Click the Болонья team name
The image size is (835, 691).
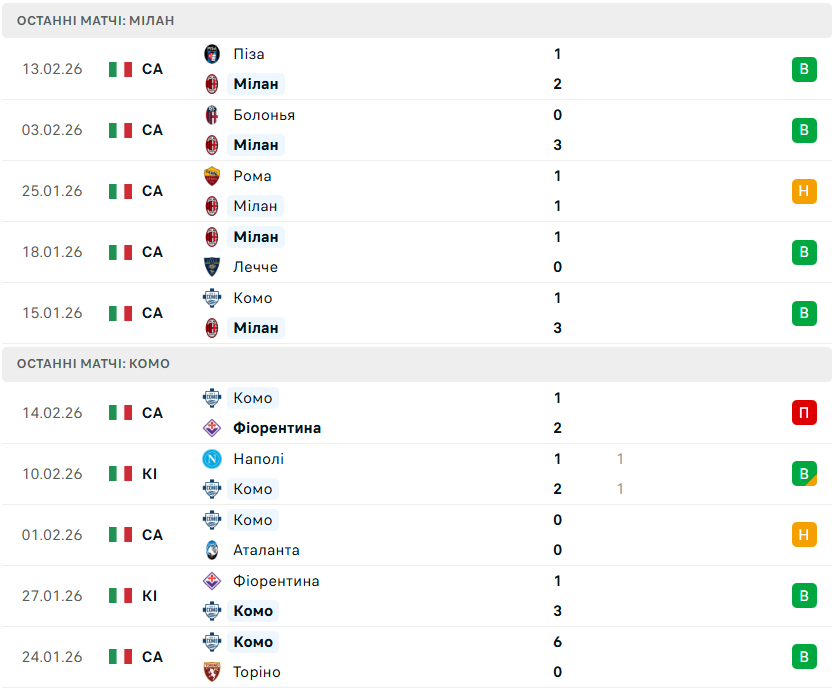click(264, 115)
